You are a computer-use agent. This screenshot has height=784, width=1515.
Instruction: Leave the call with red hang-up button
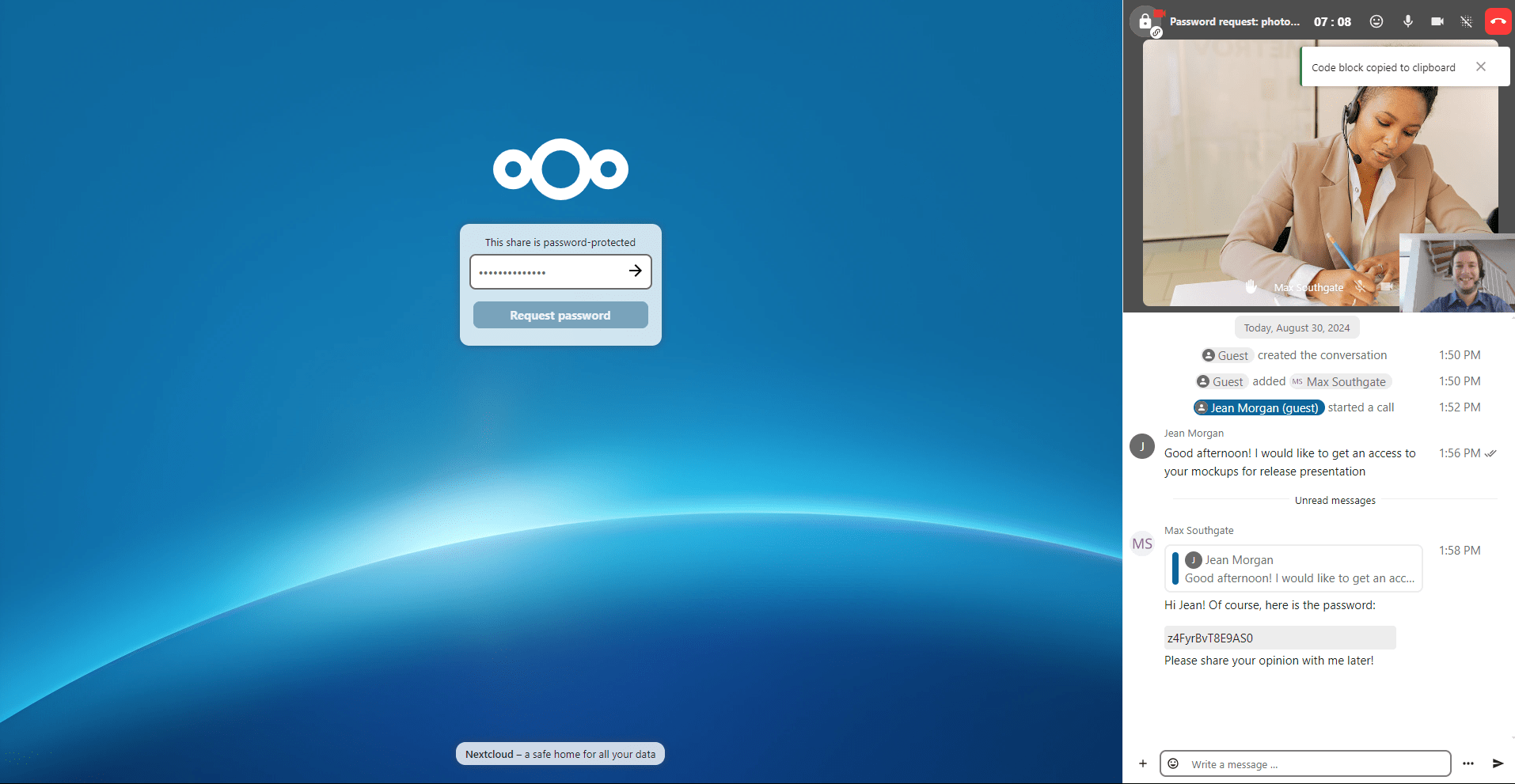(x=1498, y=21)
